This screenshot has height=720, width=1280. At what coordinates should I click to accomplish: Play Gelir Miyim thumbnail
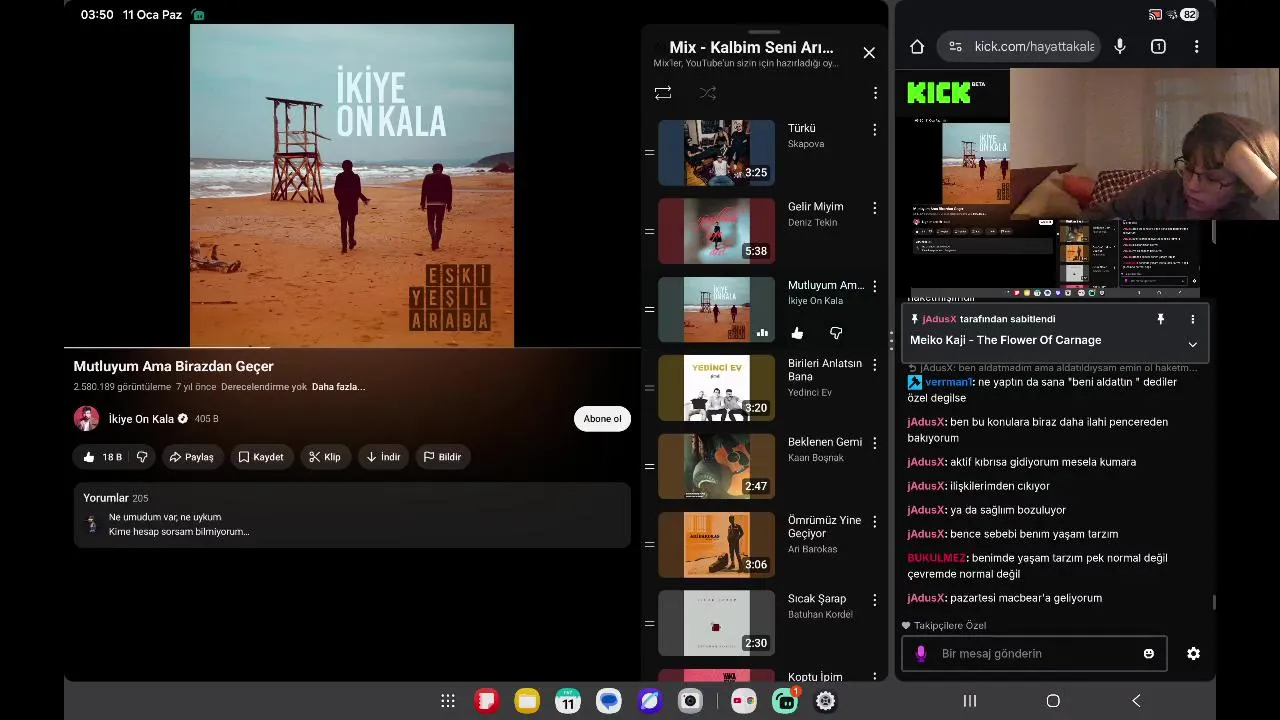(716, 231)
